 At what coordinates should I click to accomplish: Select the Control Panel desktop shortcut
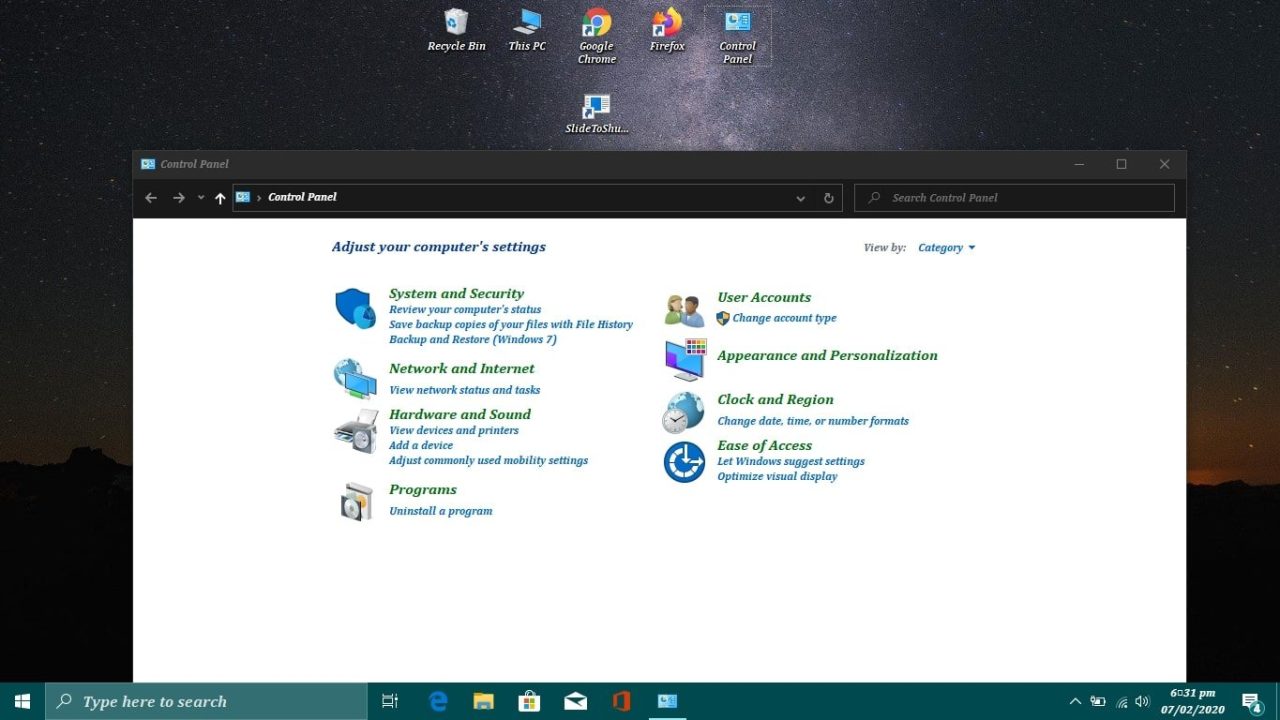[x=738, y=36]
